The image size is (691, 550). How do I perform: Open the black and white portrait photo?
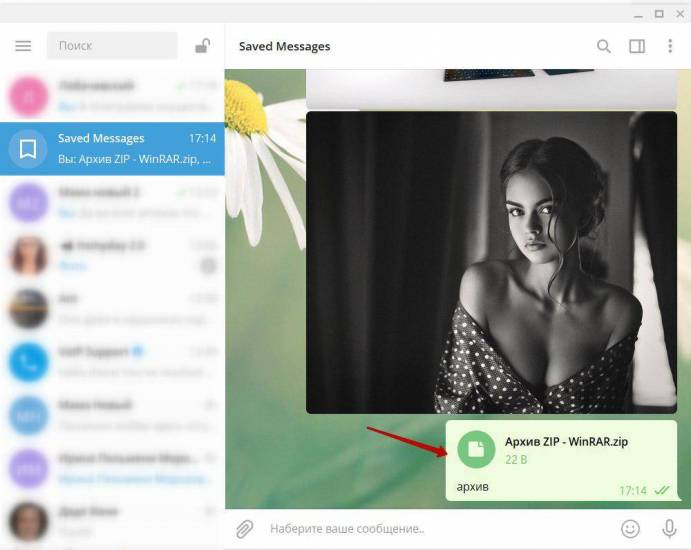tap(491, 262)
